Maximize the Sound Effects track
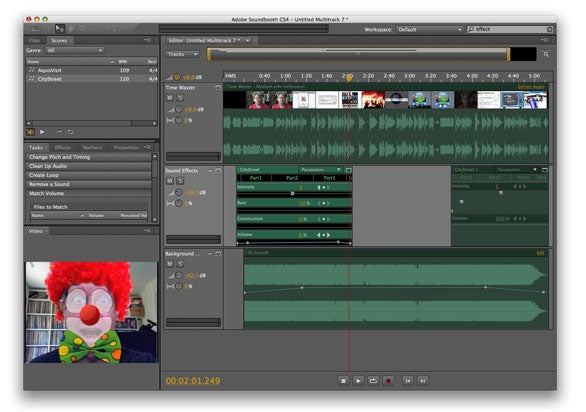 [218, 170]
